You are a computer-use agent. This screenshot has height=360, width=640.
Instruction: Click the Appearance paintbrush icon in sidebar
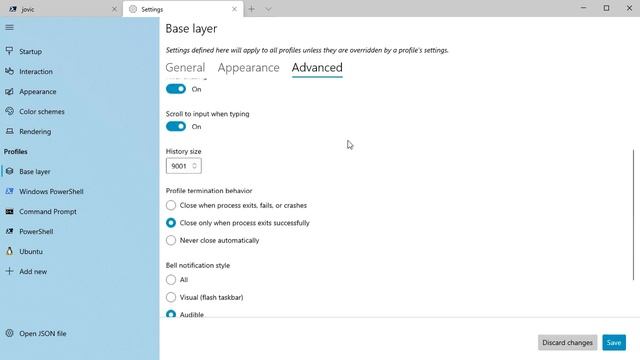click(9, 91)
